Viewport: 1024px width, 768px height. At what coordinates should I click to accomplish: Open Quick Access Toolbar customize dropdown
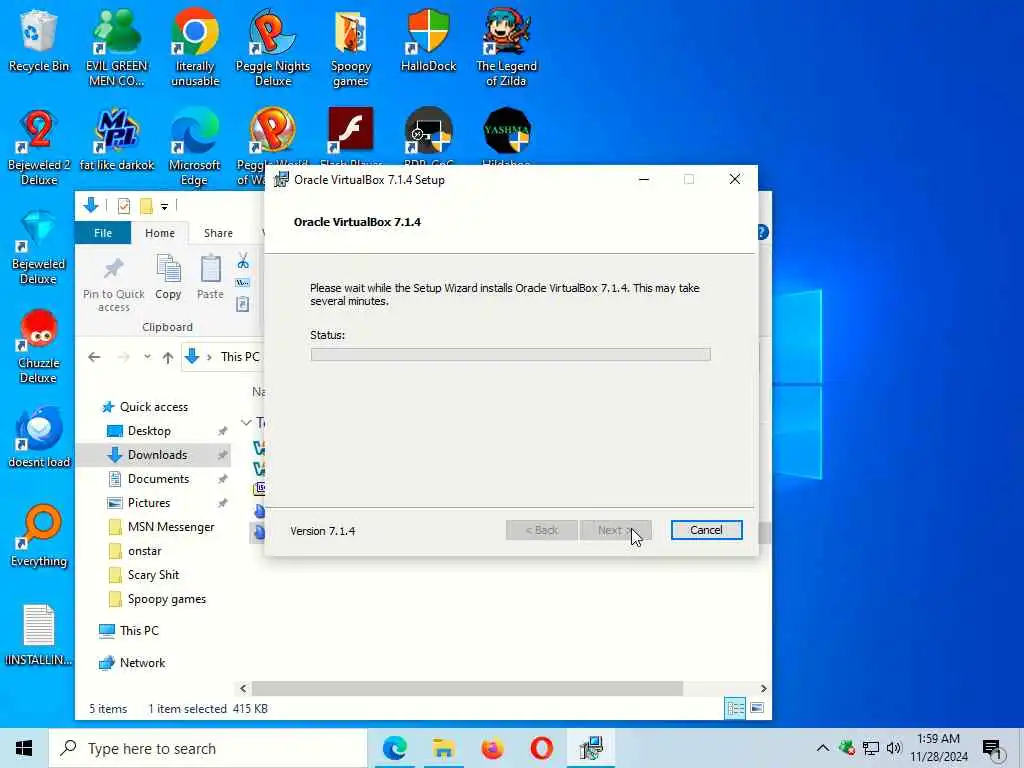pos(165,206)
